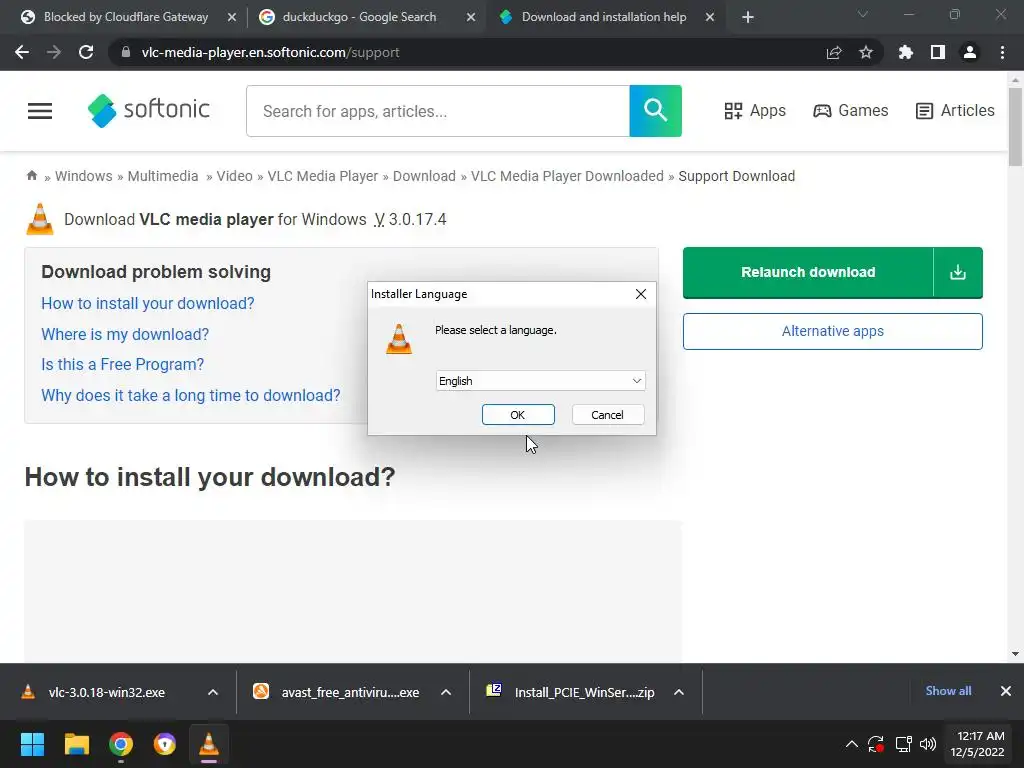Click Why does it take long link
The height and width of the screenshot is (768, 1024).
click(x=191, y=395)
